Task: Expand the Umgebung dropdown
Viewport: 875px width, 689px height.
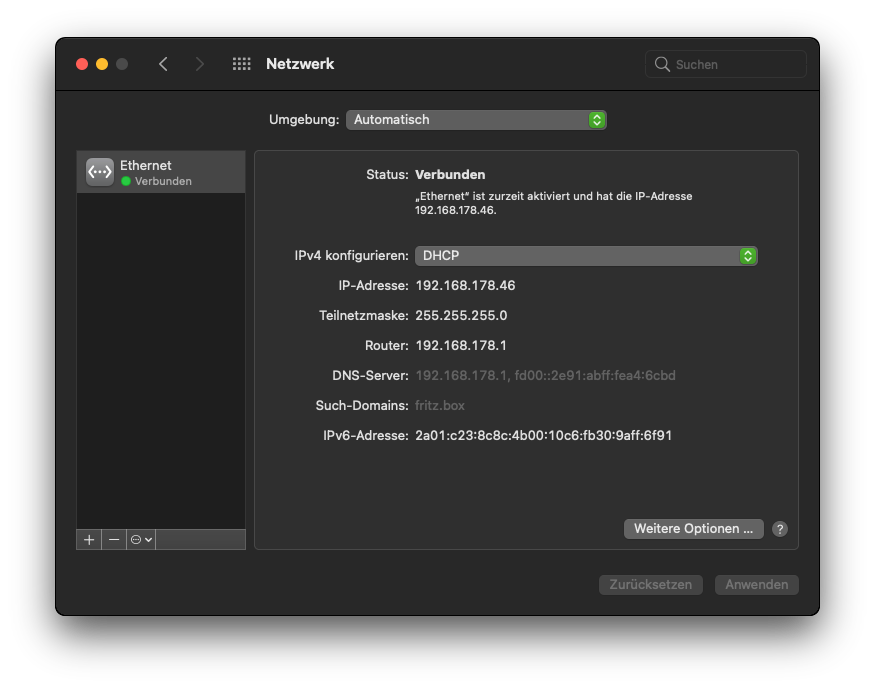Action: tap(476, 120)
